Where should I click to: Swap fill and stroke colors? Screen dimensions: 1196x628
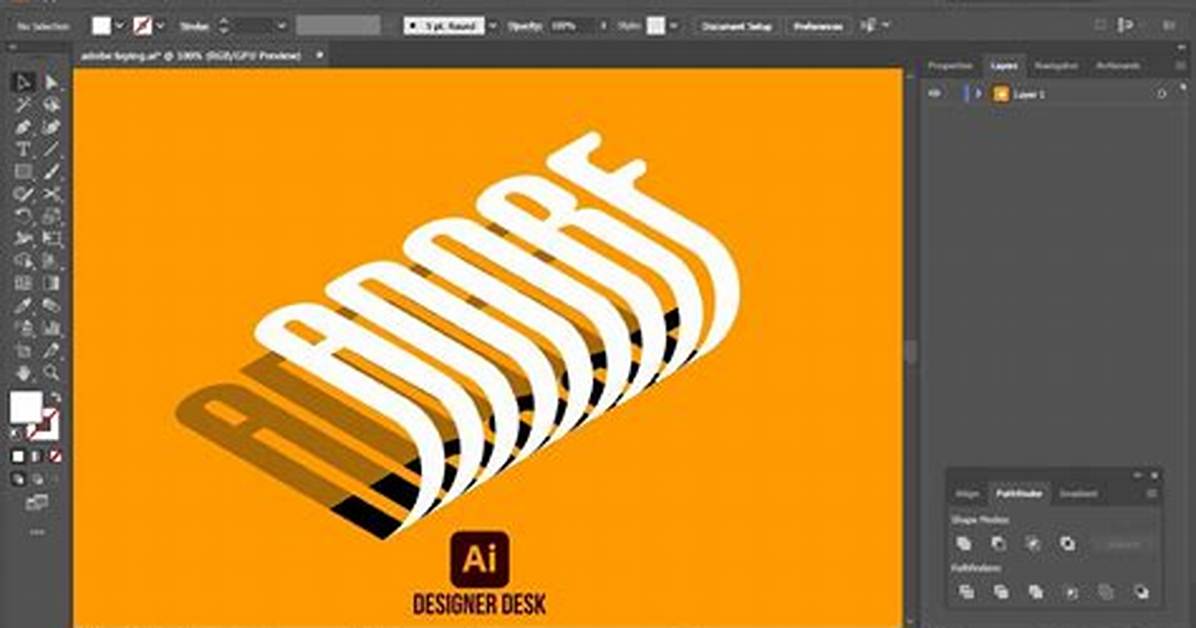click(x=55, y=398)
